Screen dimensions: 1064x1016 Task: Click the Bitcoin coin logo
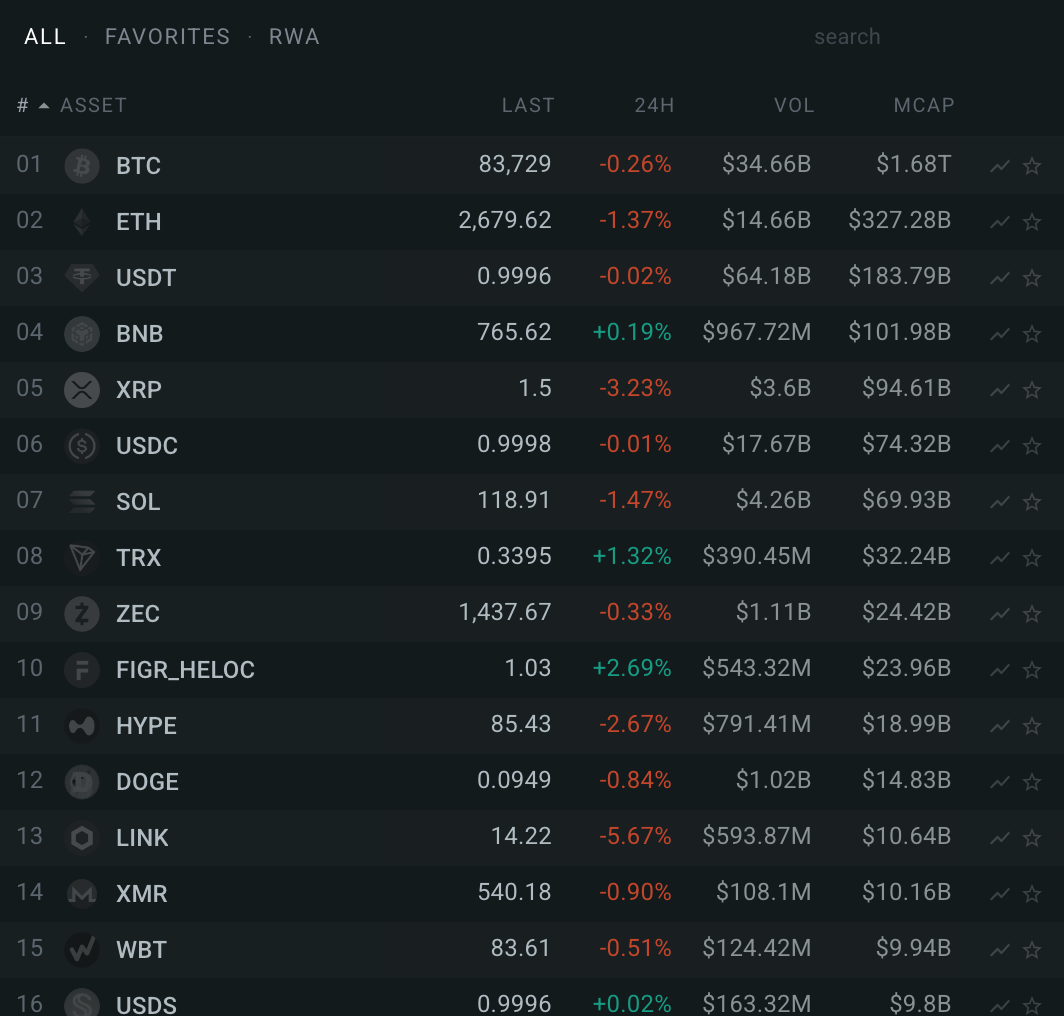pyautogui.click(x=82, y=166)
